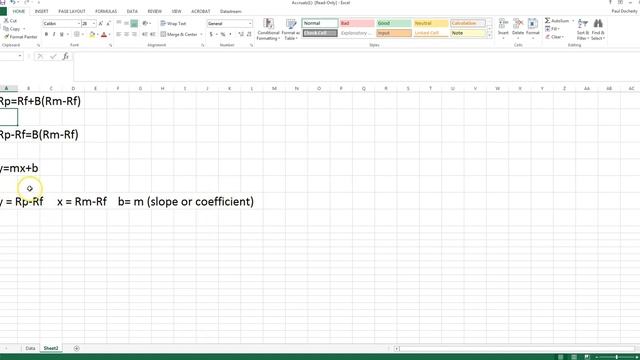Apply the red Font Color
This screenshot has width=640, height=360.
(104, 35)
